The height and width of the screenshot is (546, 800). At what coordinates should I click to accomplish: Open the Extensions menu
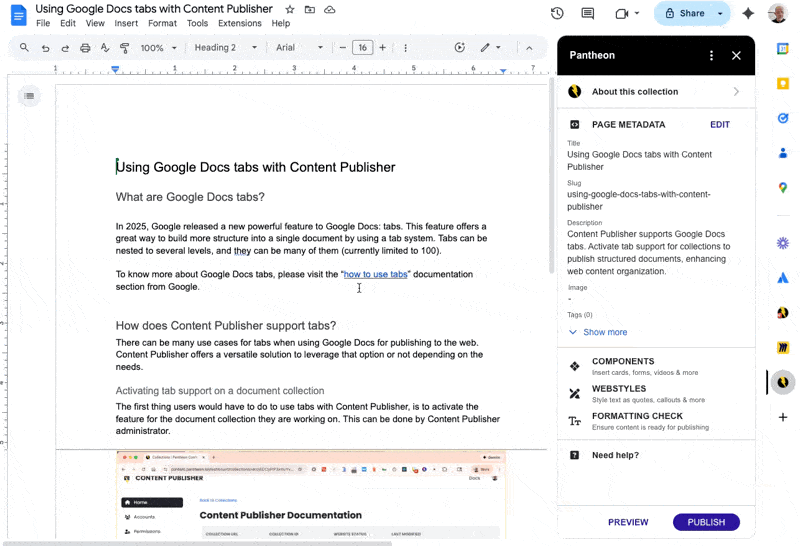239,23
